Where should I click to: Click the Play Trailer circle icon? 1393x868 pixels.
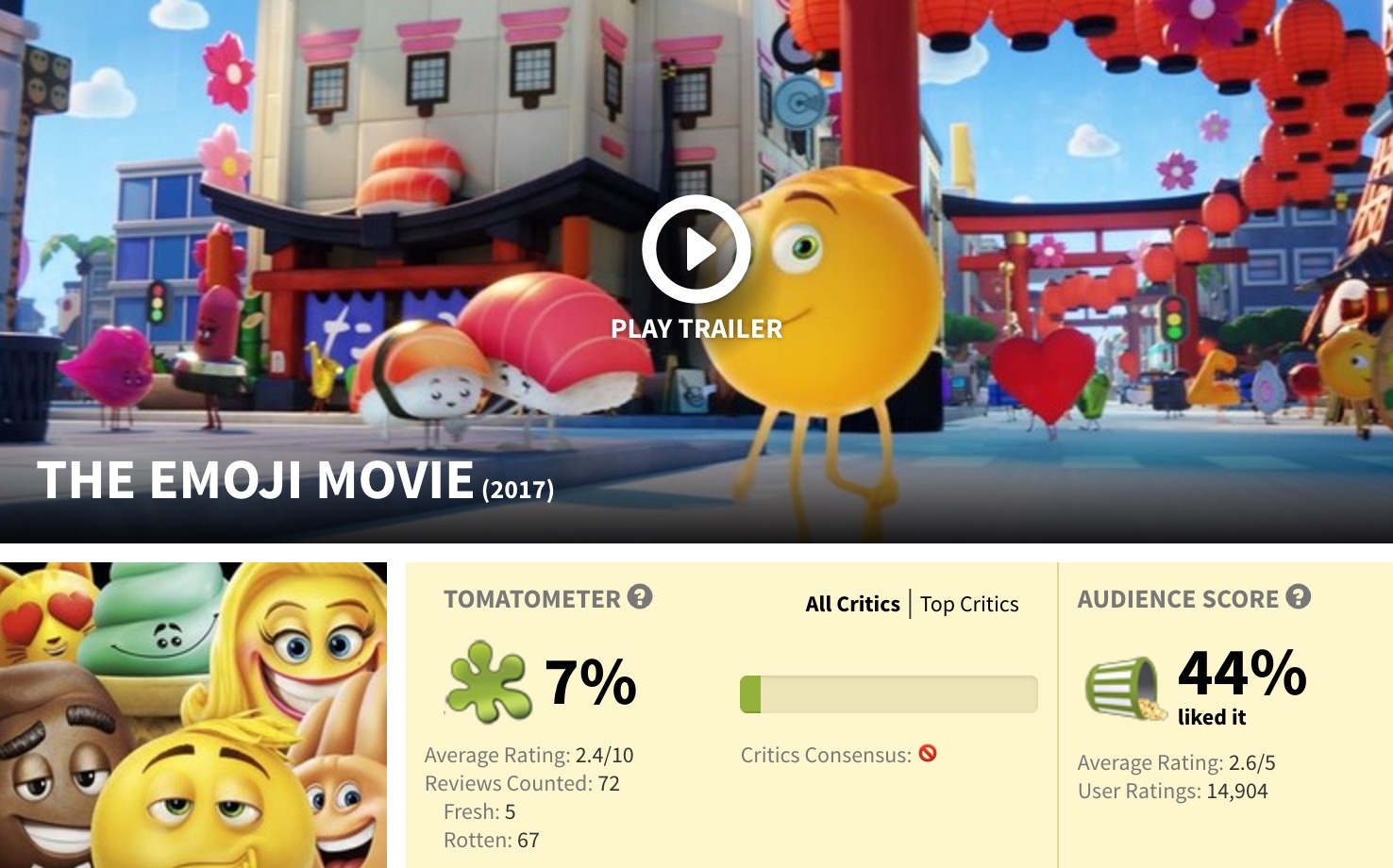(x=696, y=249)
